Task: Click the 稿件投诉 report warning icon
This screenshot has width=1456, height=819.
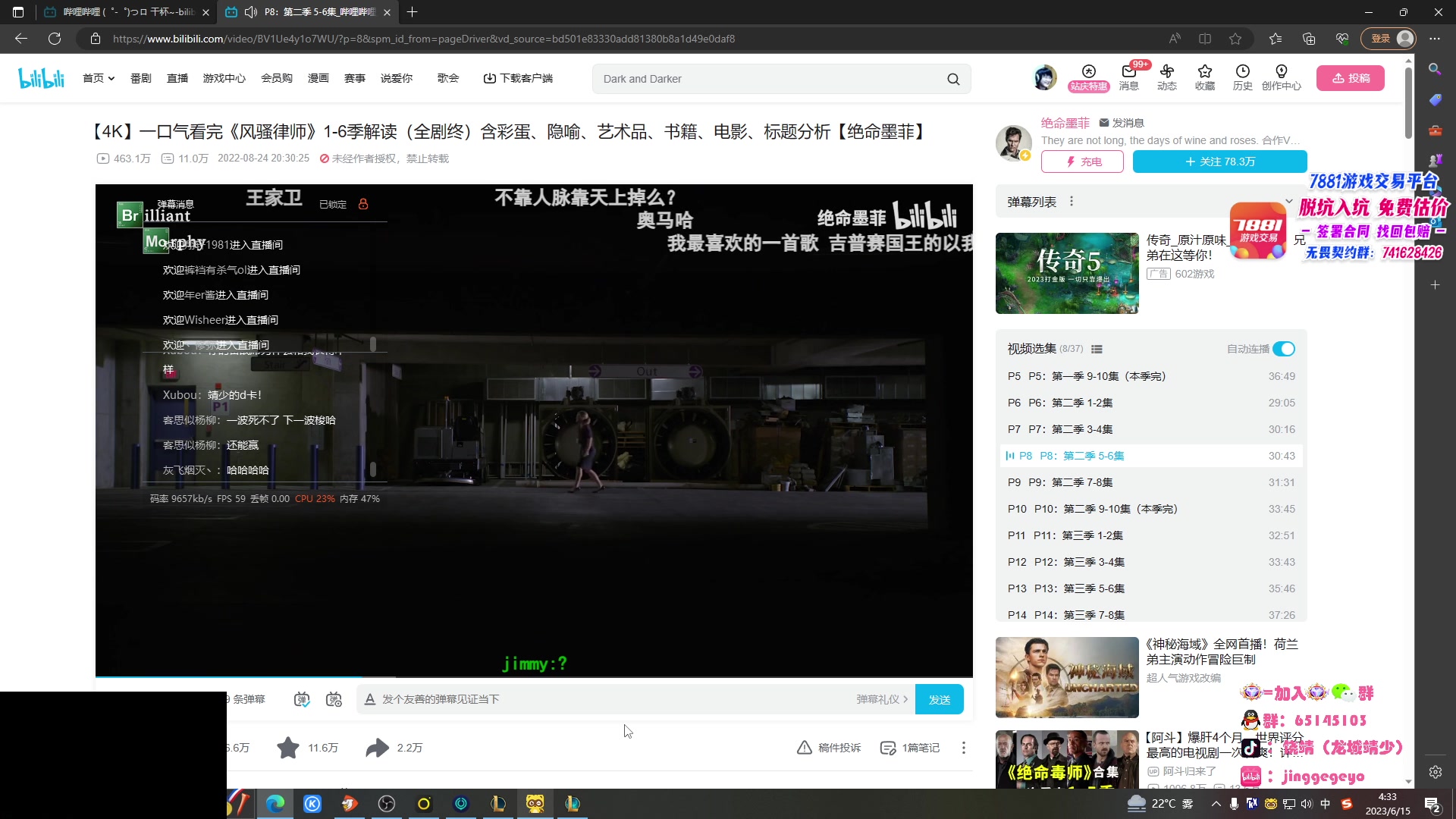Action: coord(805,748)
